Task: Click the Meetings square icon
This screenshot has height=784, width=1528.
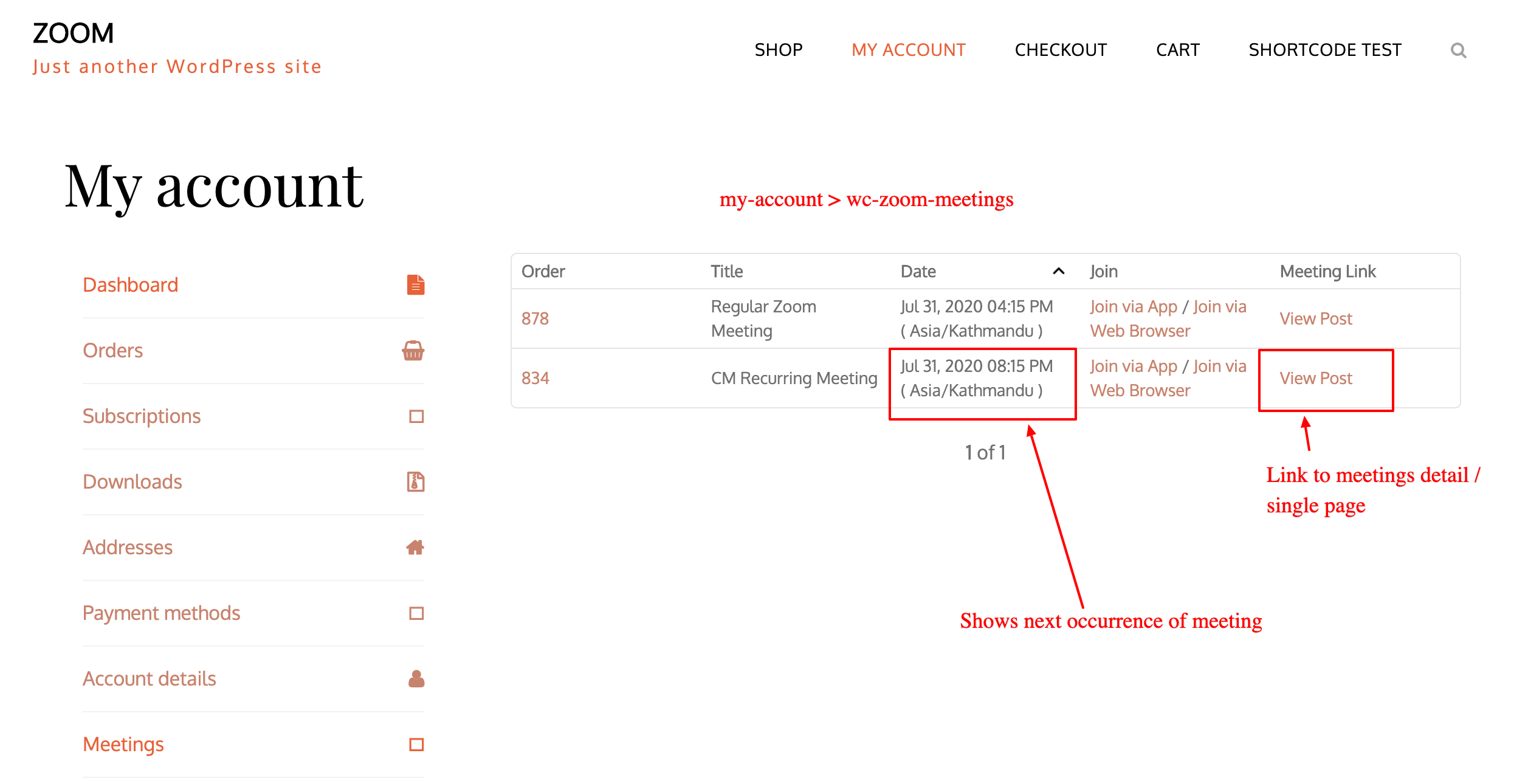Action: (x=416, y=744)
